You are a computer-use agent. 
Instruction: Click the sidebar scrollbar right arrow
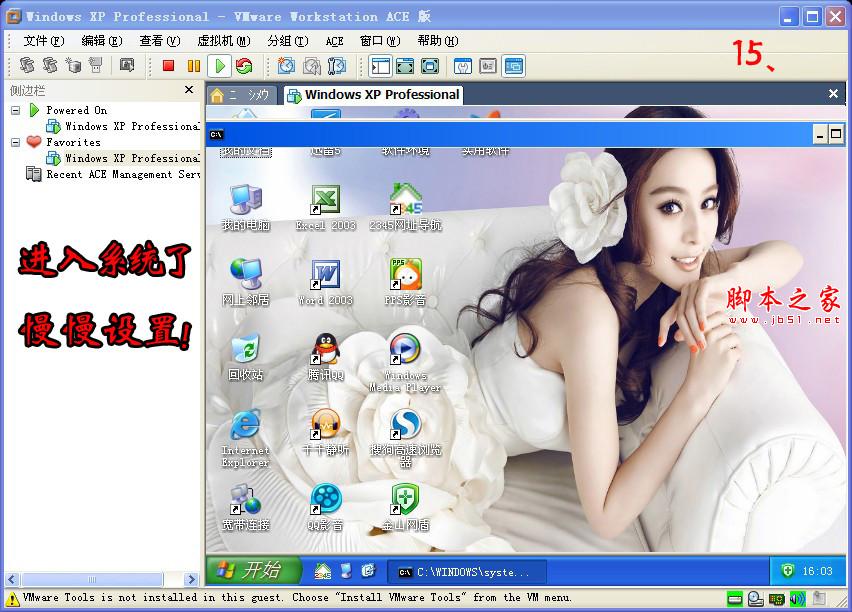tap(191, 579)
